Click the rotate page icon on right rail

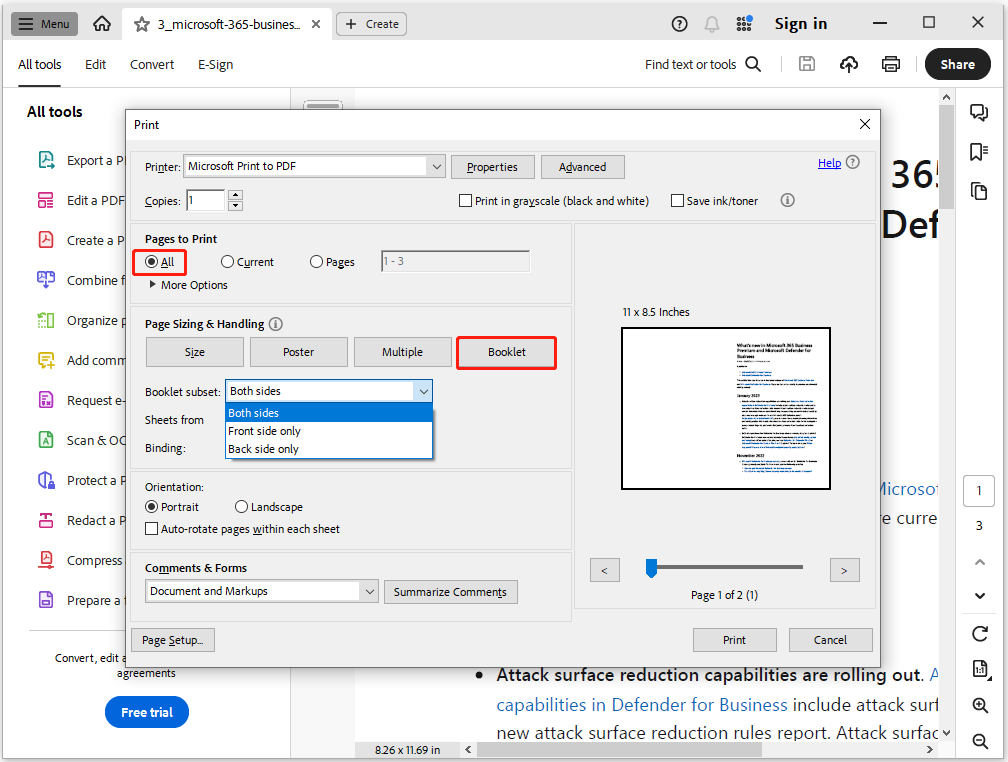pyautogui.click(x=980, y=634)
